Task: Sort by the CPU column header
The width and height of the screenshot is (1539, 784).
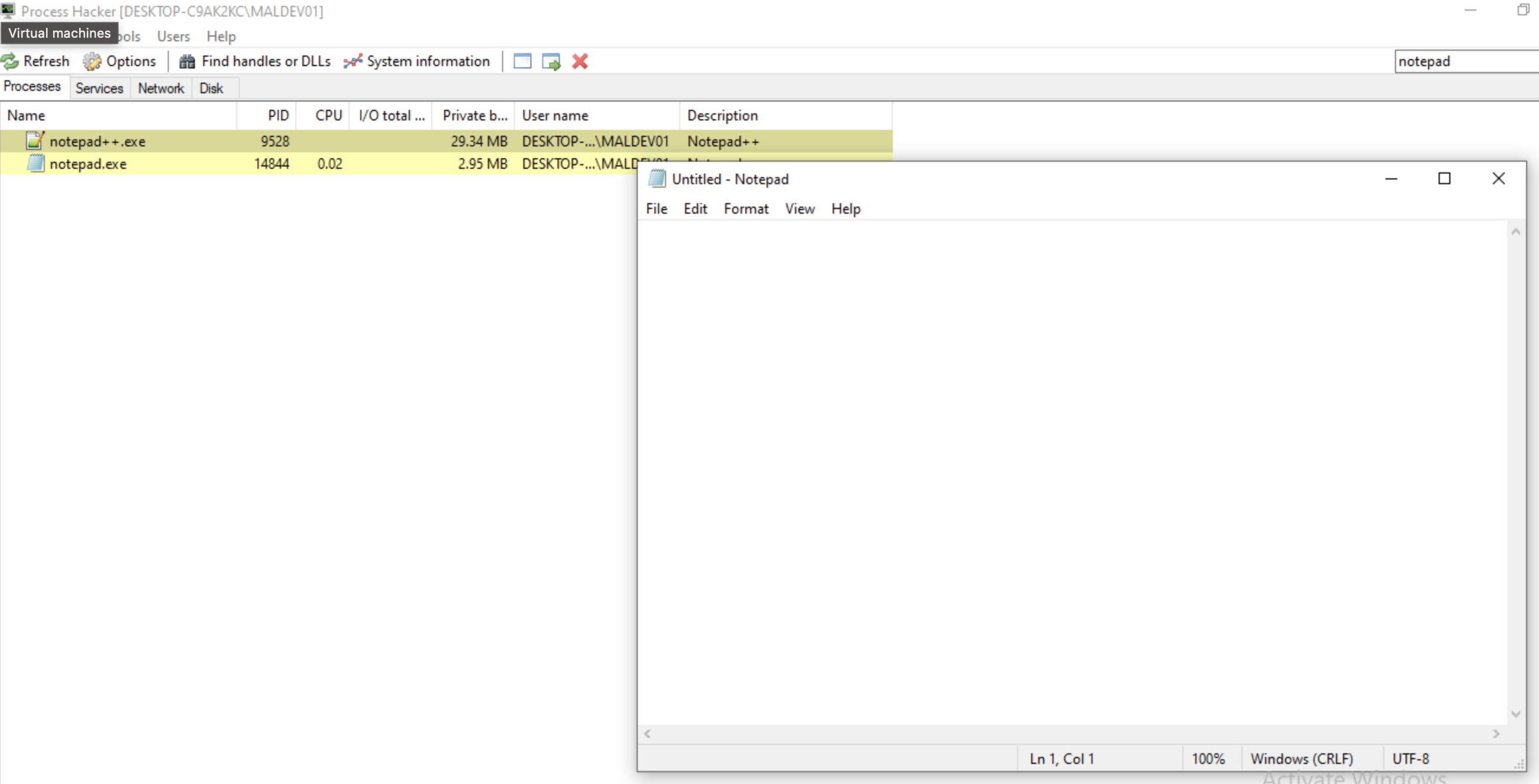Action: (x=328, y=115)
